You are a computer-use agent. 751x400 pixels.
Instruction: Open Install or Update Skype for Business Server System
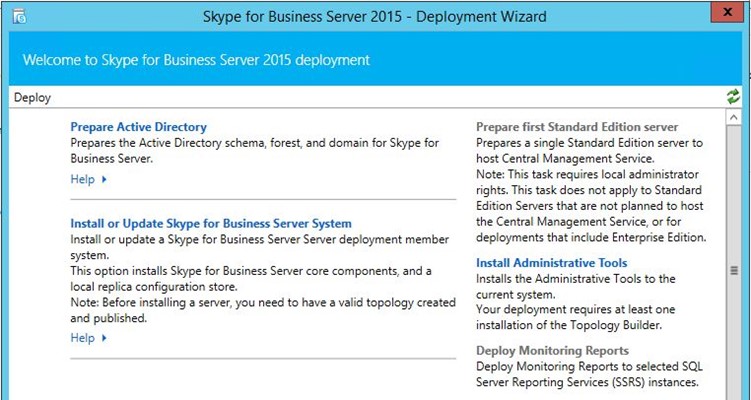coord(211,224)
